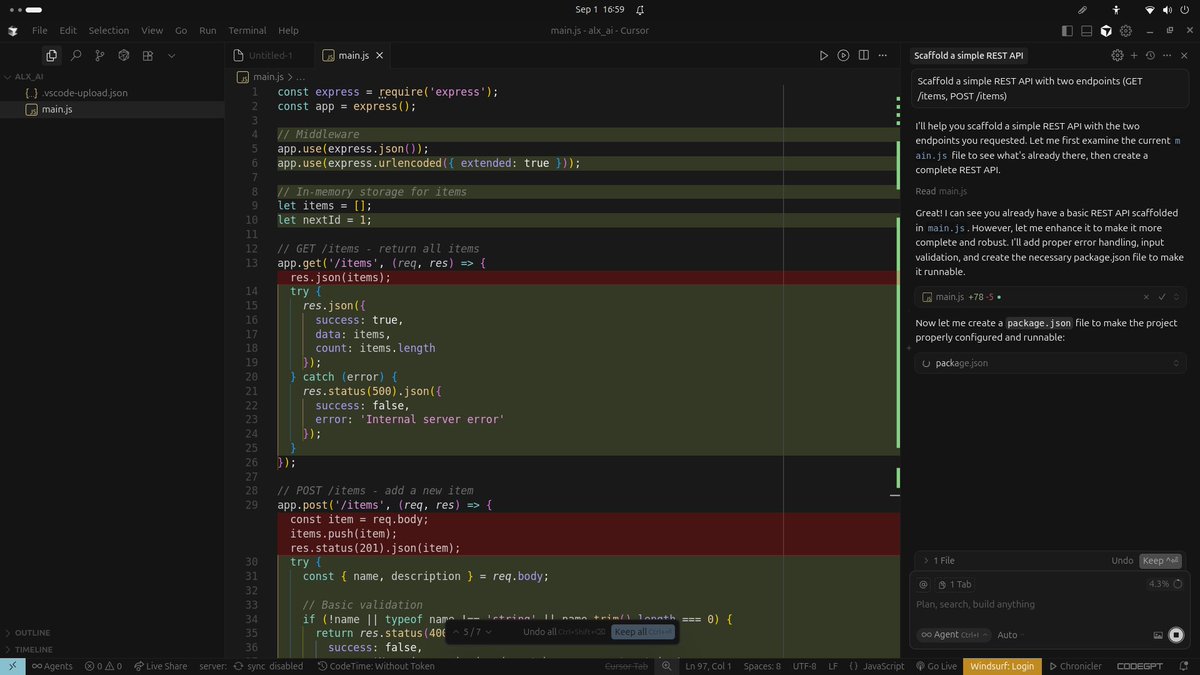Accept main.js changes with checkmark
The image size is (1200, 675).
[x=1162, y=297]
